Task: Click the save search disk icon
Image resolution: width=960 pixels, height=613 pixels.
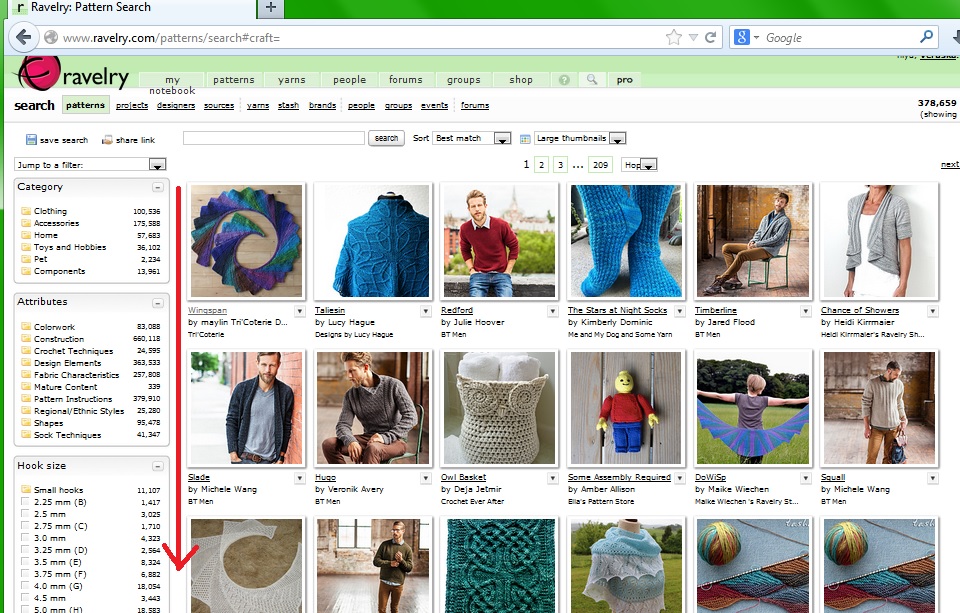Action: click(31, 140)
